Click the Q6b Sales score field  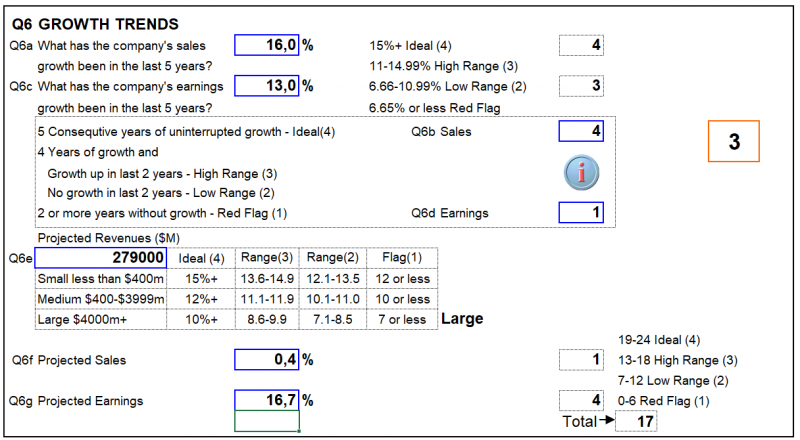pyautogui.click(x=581, y=131)
